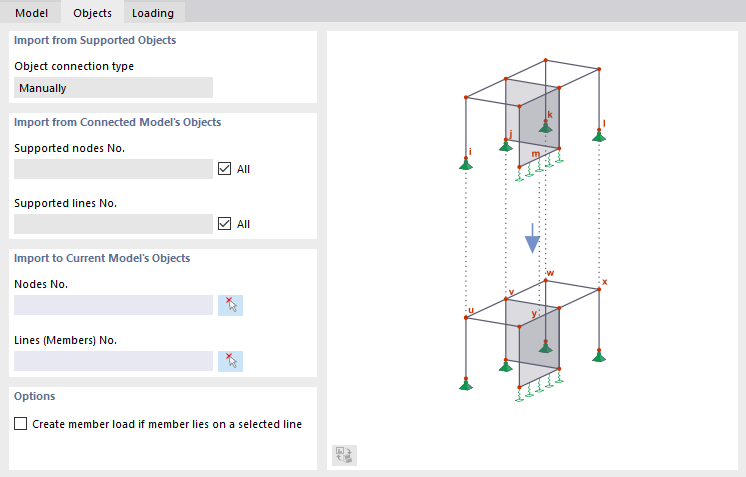Click the green support symbol under node l
The image size is (746, 477).
point(598,135)
